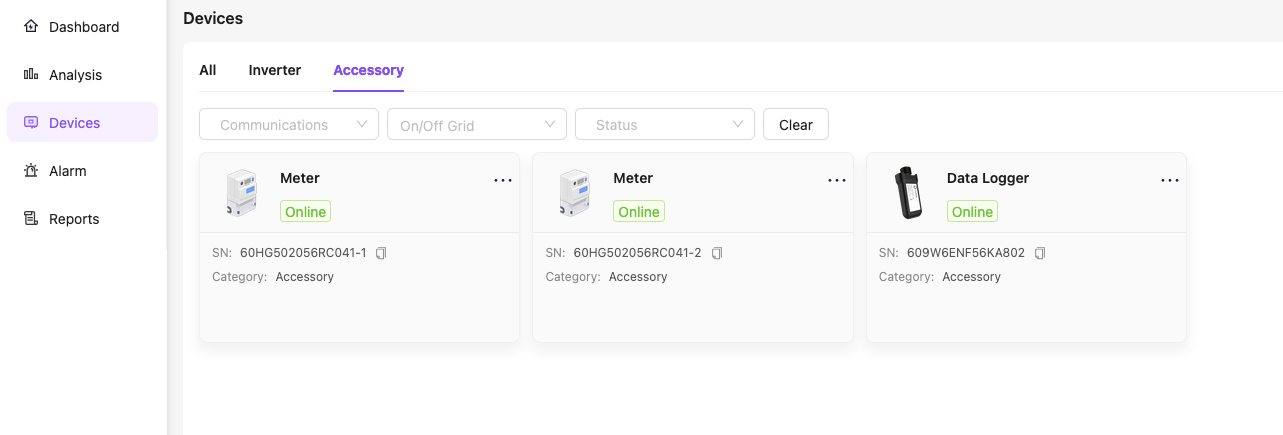Open the Alarm section
The width and height of the screenshot is (1283, 435).
tap(67, 171)
